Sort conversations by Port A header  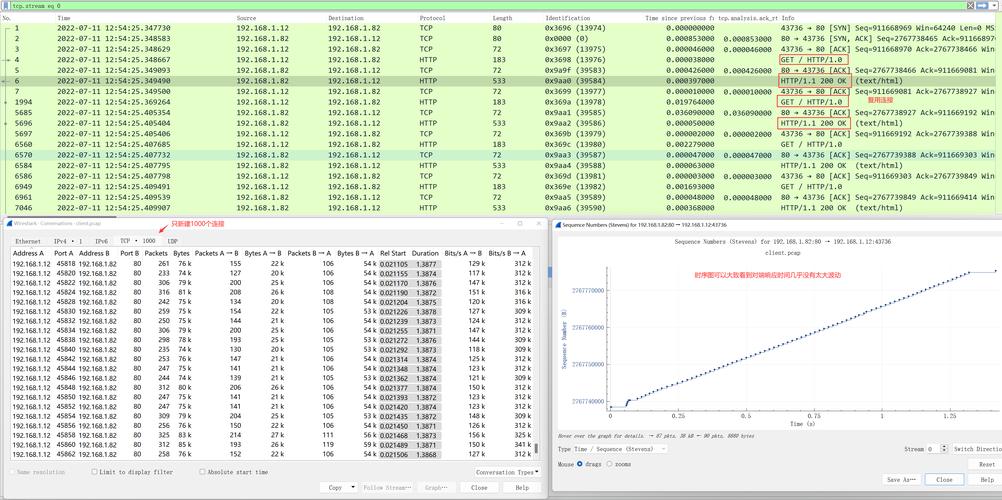[63, 253]
